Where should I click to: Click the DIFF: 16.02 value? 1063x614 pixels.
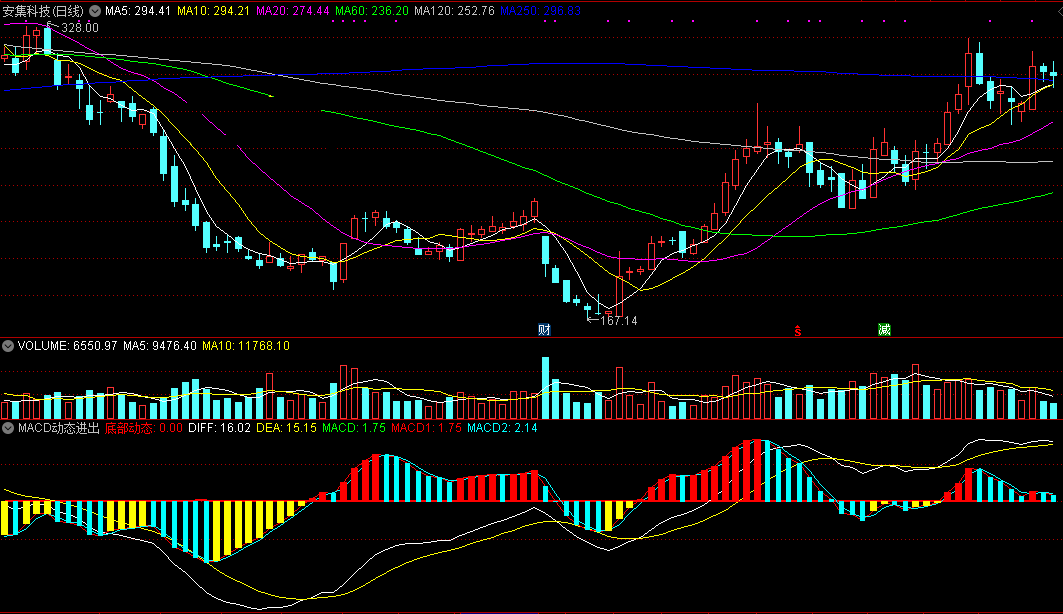pos(220,428)
